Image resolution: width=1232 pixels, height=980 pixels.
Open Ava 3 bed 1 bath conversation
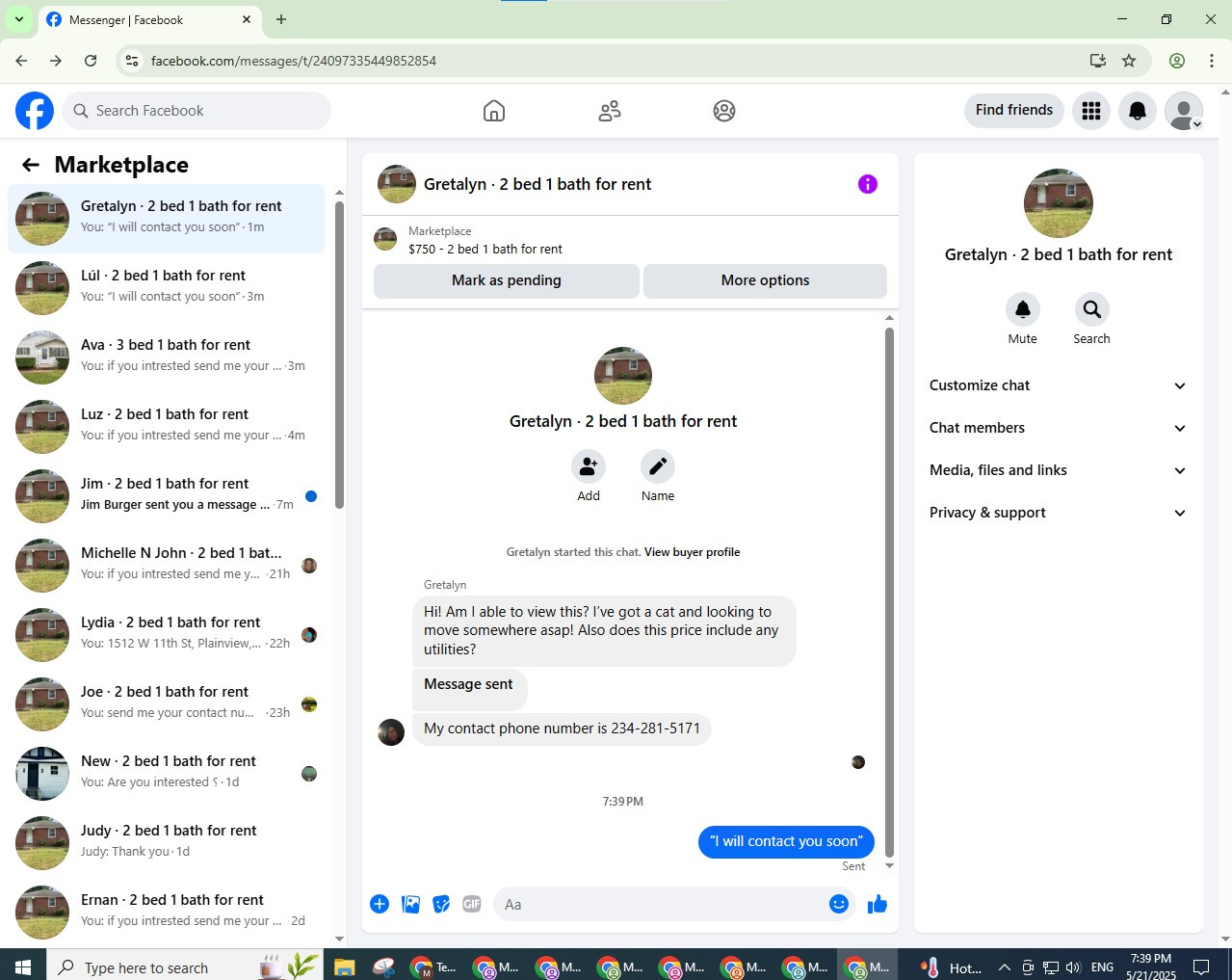click(x=167, y=358)
